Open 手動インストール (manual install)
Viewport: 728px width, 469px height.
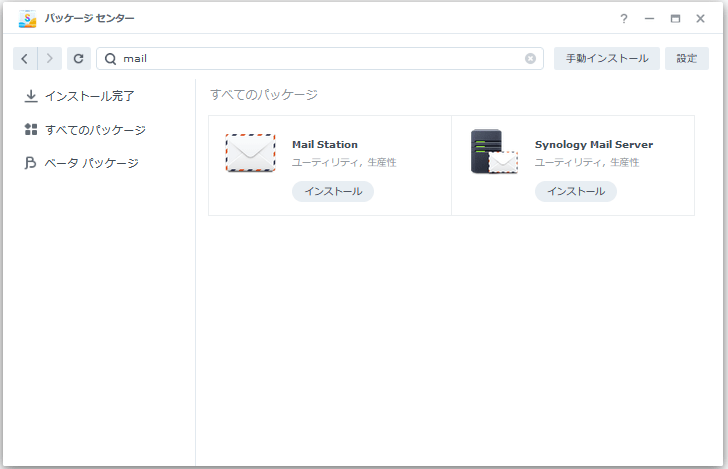tap(607, 59)
